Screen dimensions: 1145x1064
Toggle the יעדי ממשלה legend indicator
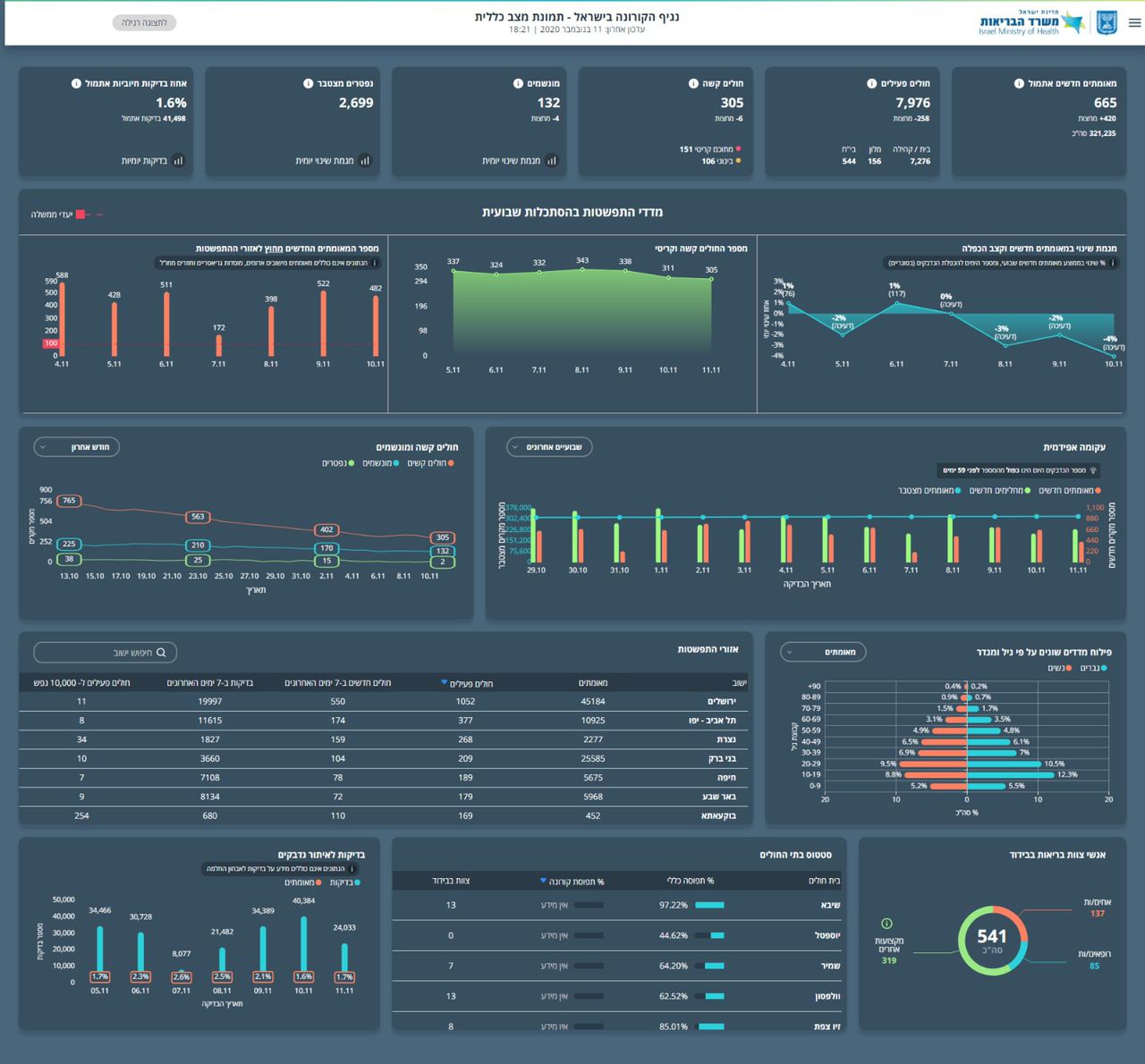(81, 215)
